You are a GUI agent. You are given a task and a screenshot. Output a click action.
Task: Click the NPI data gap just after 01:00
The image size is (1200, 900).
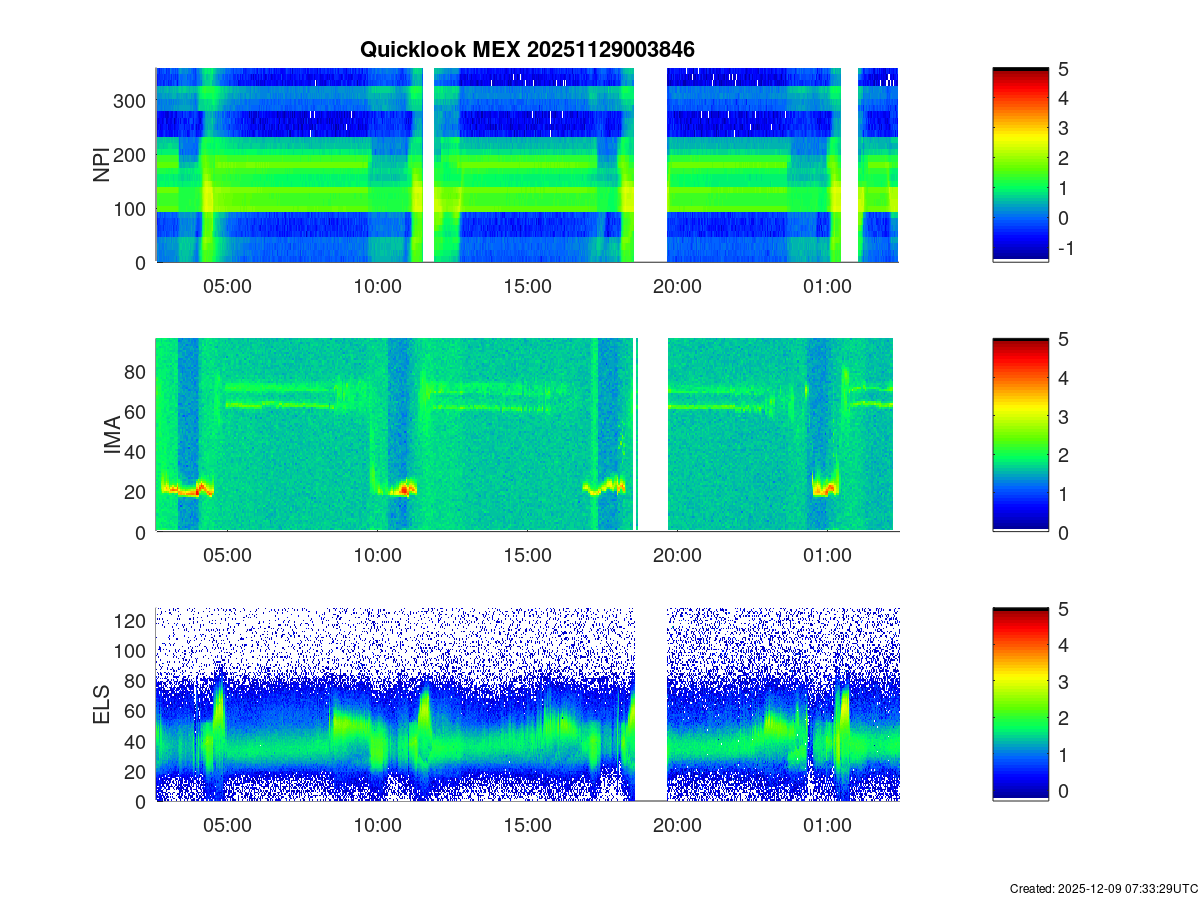point(849,165)
